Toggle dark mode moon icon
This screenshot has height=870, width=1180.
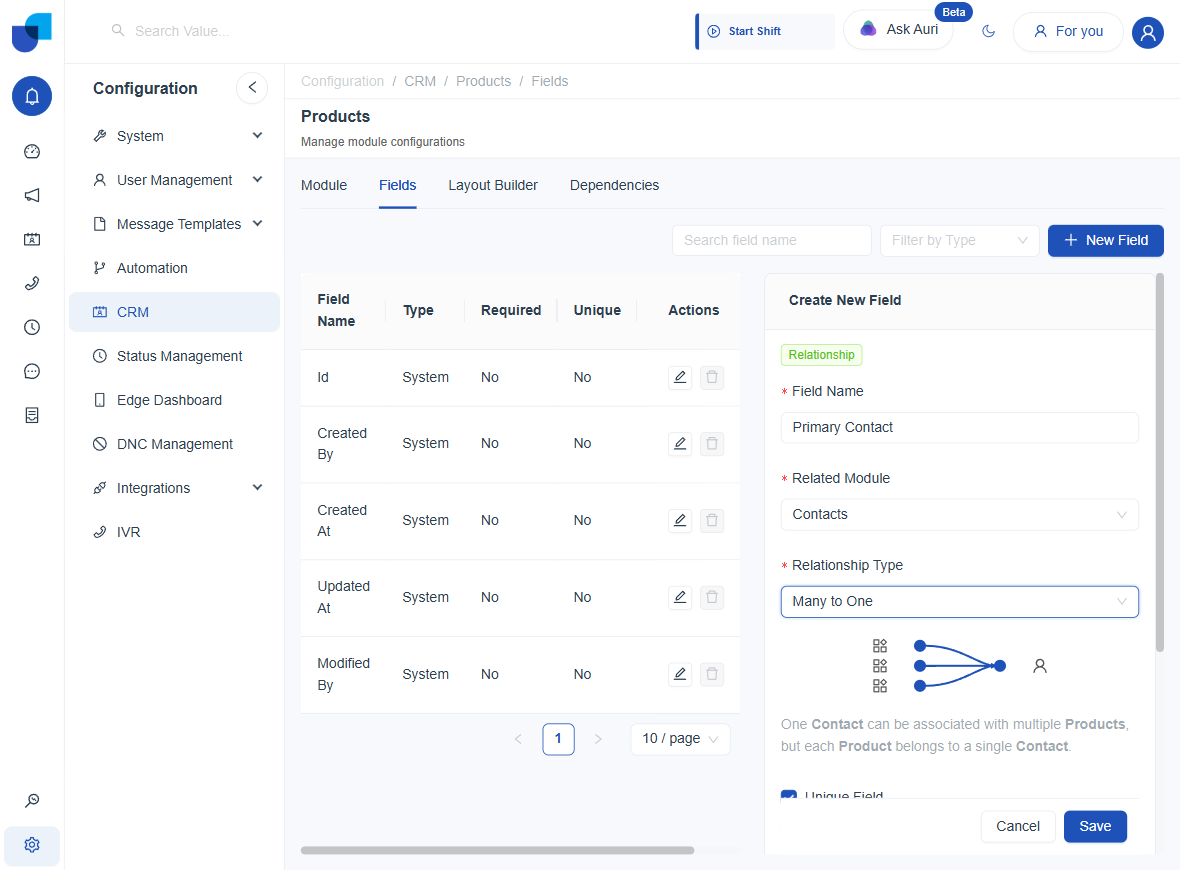(989, 31)
